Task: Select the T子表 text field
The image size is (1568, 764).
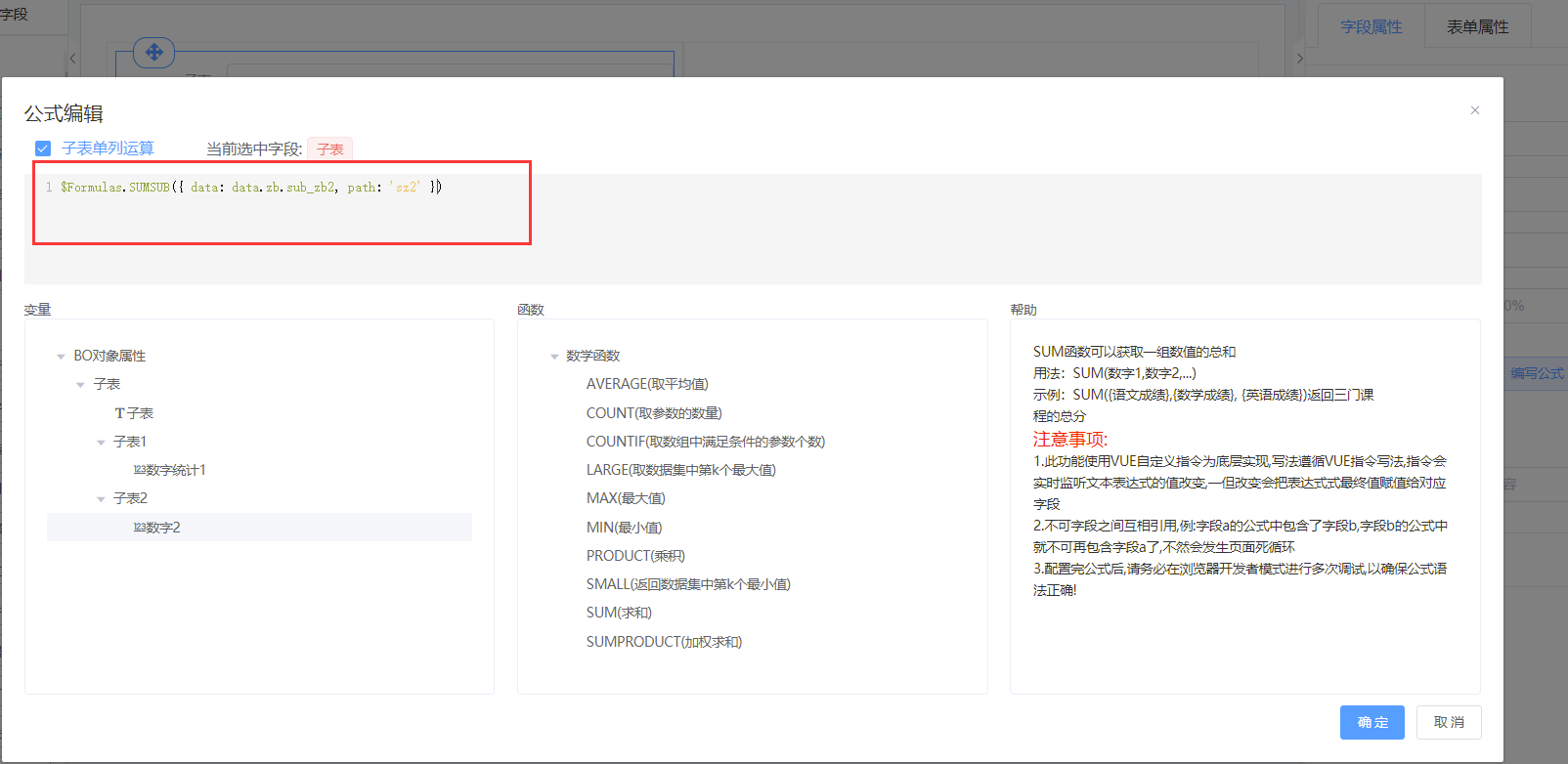Action: [134, 413]
